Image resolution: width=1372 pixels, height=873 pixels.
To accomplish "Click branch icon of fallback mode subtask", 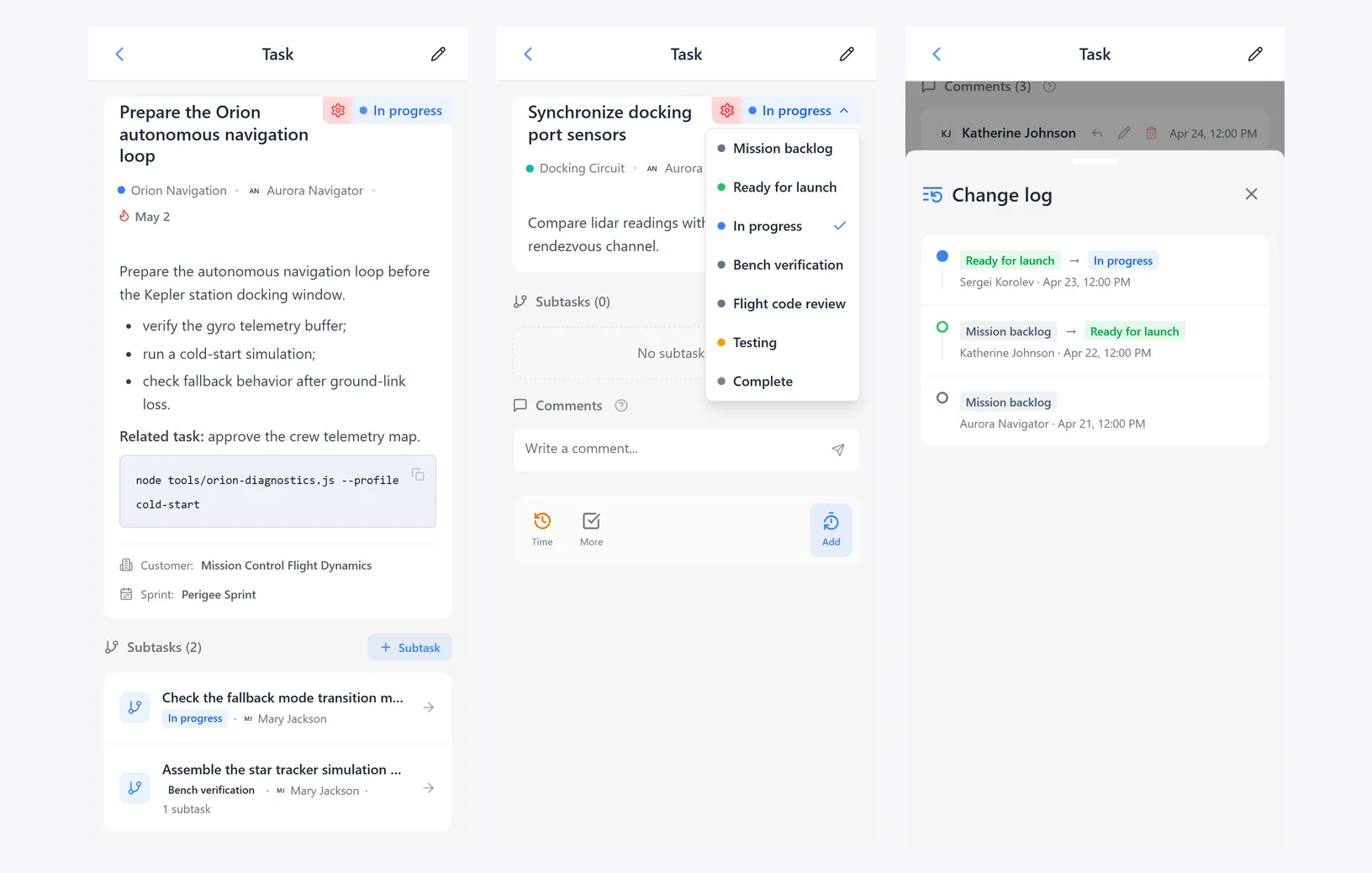I will point(135,707).
